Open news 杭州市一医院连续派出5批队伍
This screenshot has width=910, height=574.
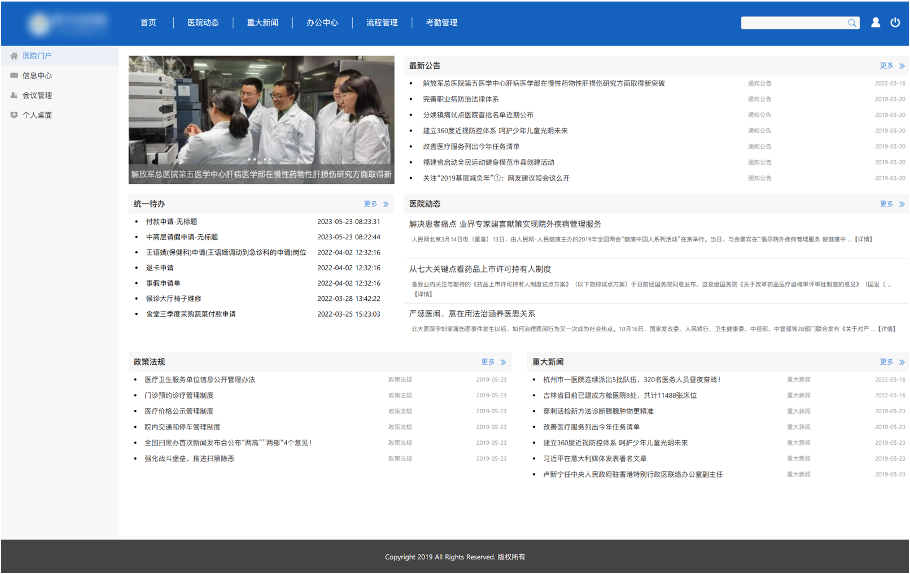[632, 380]
